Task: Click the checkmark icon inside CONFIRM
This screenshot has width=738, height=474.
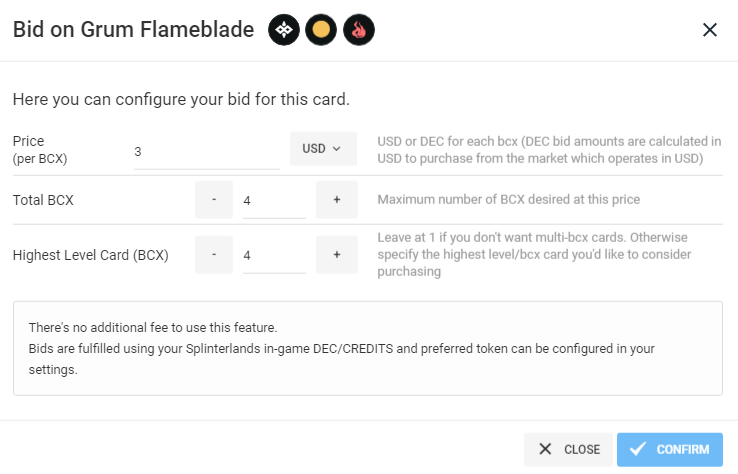Action: point(638,449)
